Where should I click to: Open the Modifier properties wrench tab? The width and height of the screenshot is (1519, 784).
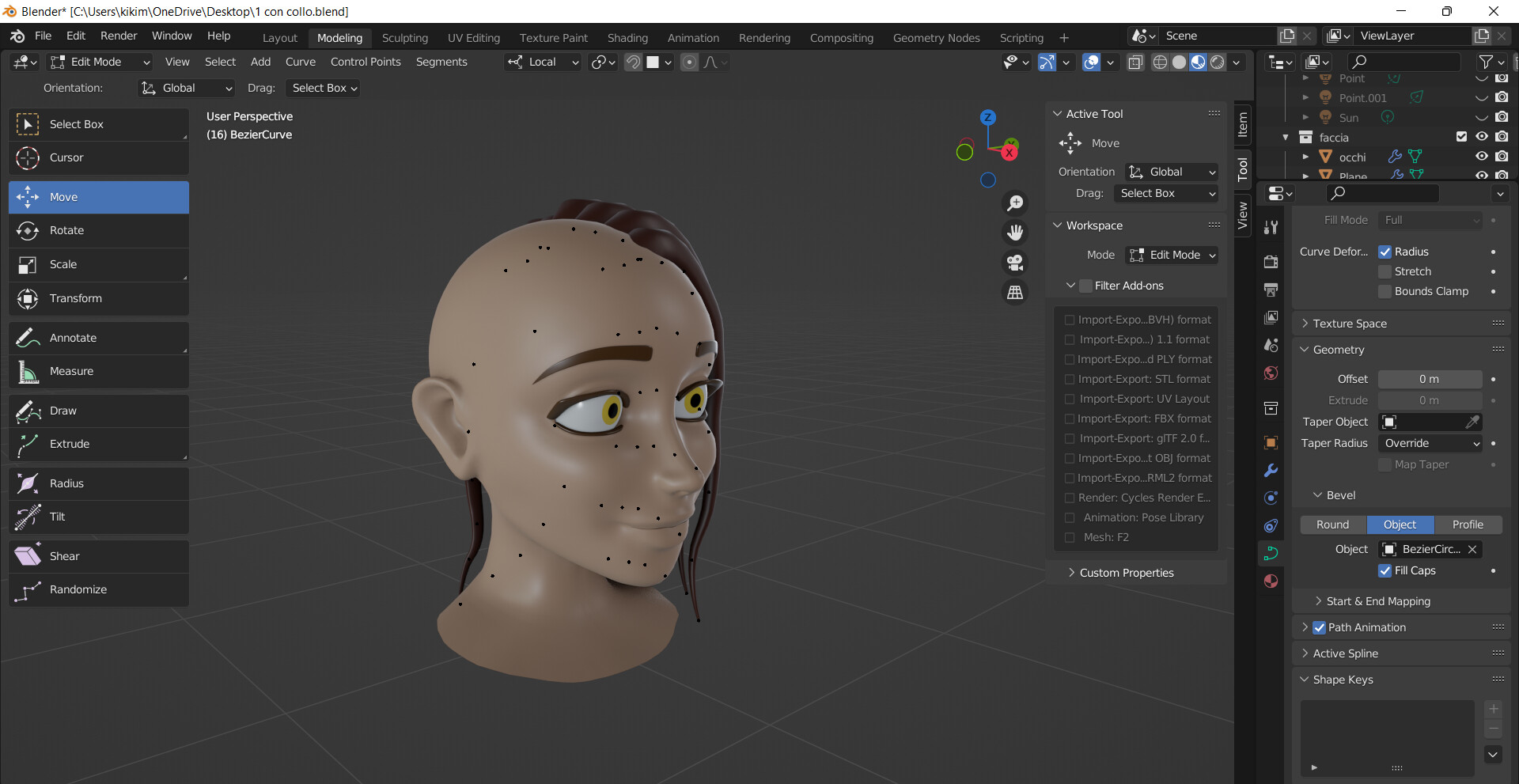1271,470
